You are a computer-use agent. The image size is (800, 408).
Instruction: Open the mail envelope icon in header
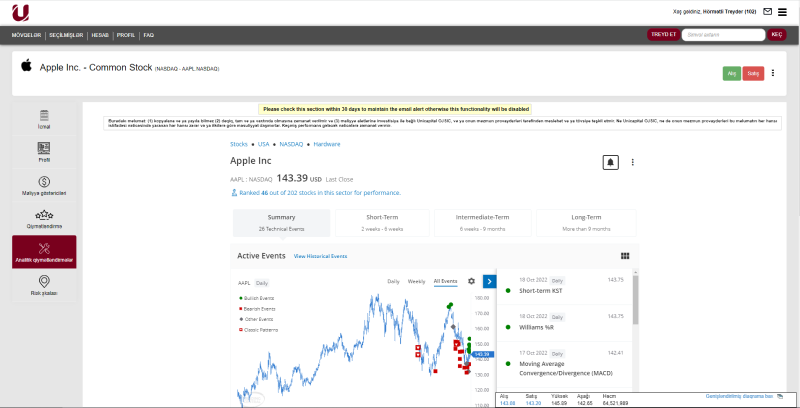pos(768,12)
